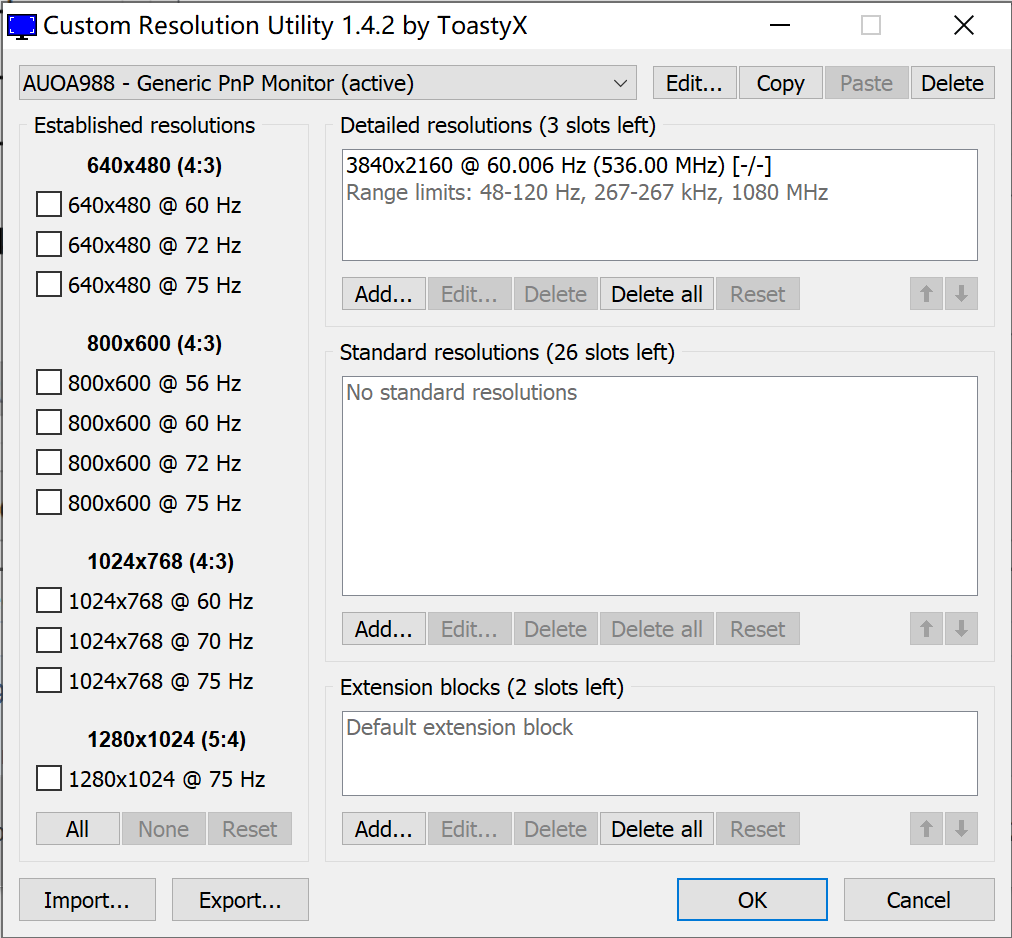Click Edit... under Standard resolutions

470,629
